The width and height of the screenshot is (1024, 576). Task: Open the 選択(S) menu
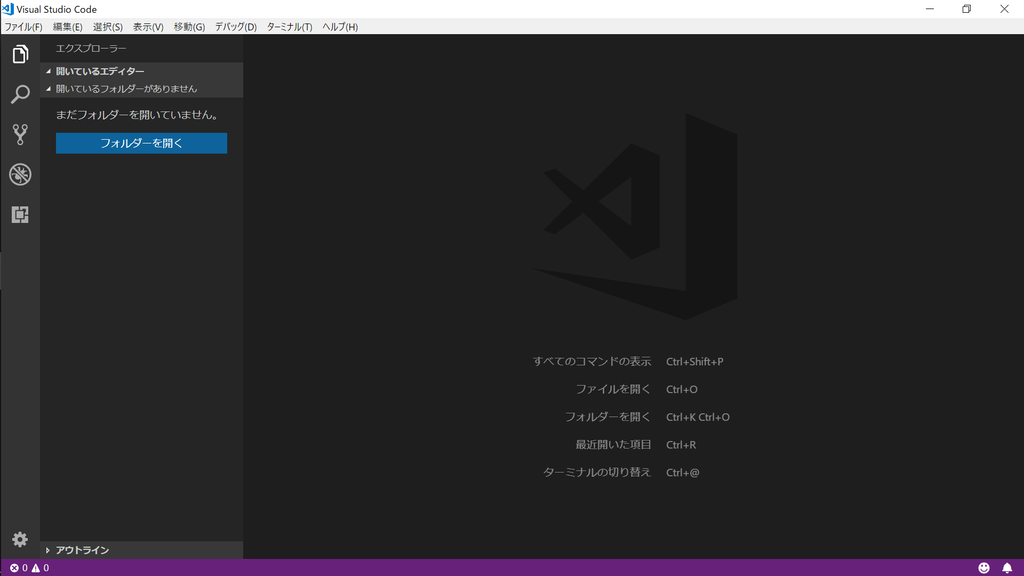108,27
